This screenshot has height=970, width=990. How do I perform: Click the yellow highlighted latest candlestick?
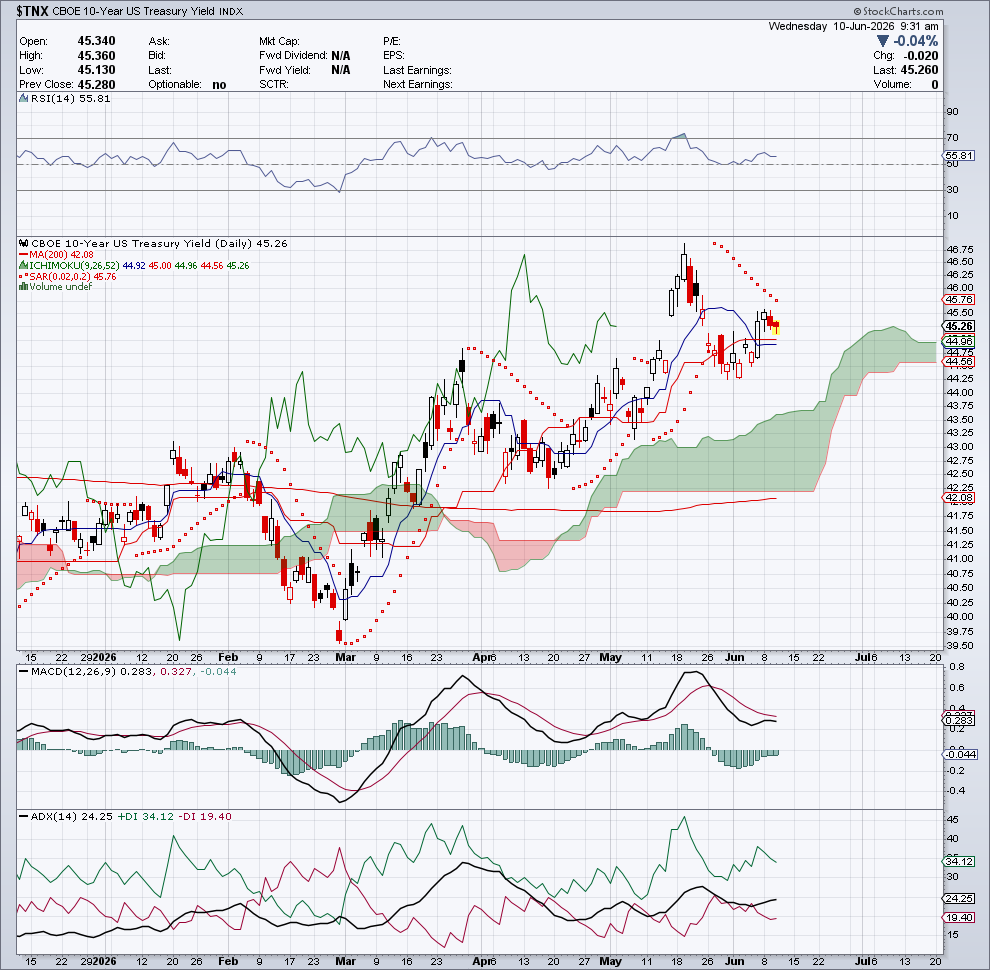pos(776,327)
